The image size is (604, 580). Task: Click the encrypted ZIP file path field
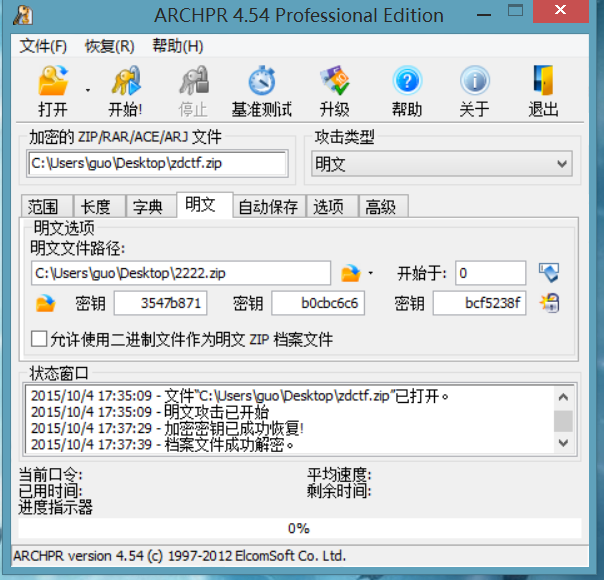coord(158,164)
